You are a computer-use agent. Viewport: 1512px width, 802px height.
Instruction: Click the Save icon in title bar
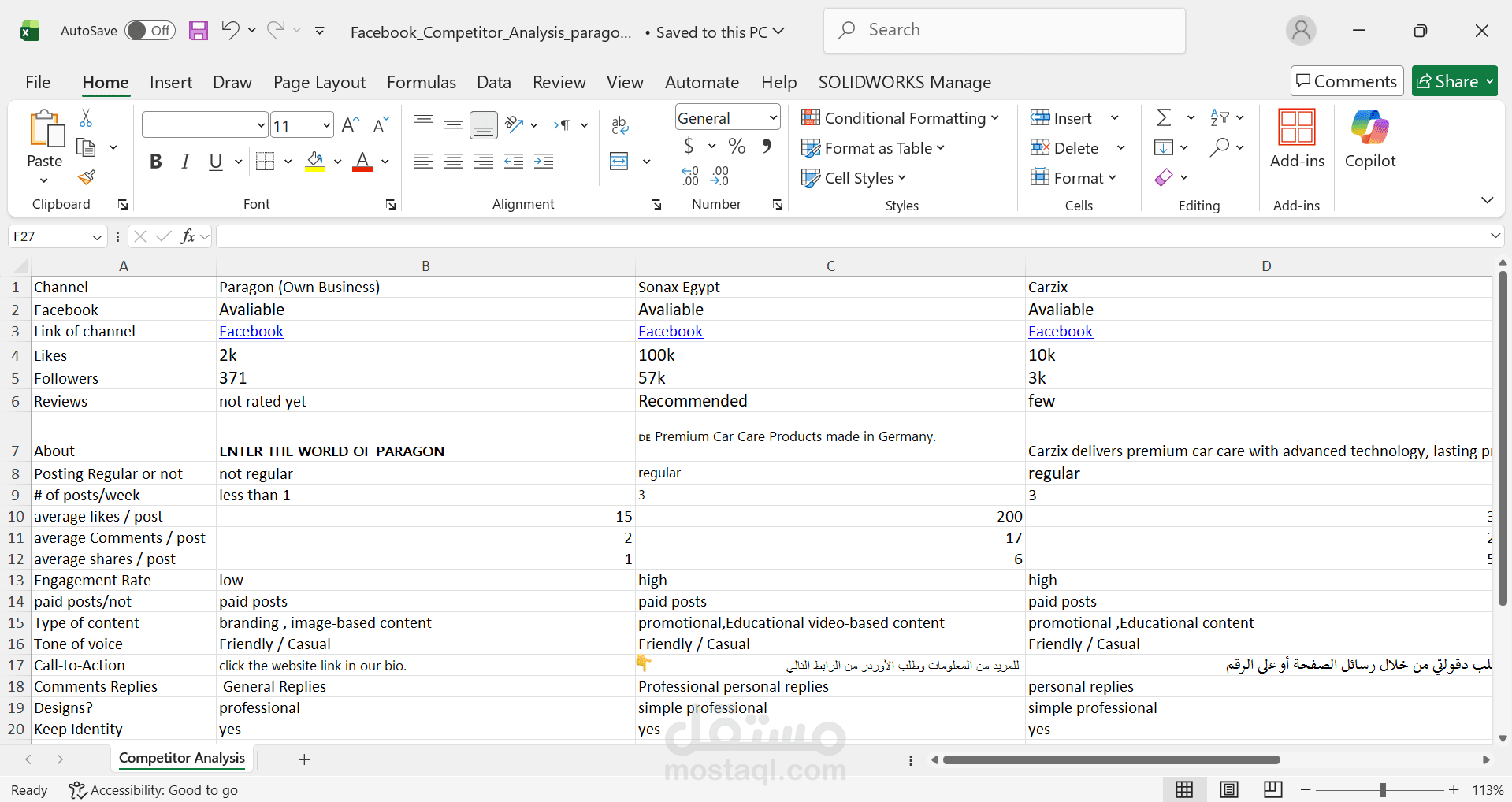coord(199,31)
